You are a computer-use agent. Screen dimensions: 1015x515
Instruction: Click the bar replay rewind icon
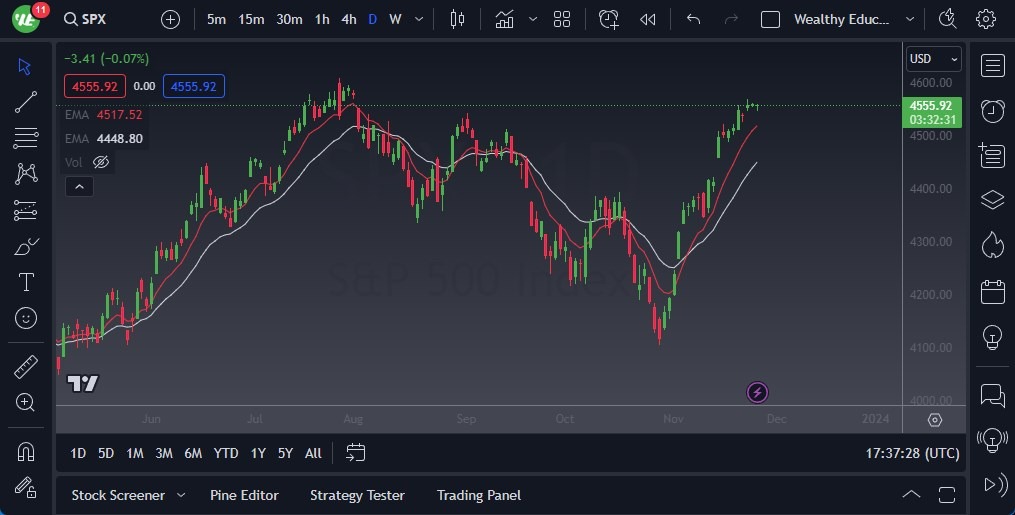click(x=648, y=19)
